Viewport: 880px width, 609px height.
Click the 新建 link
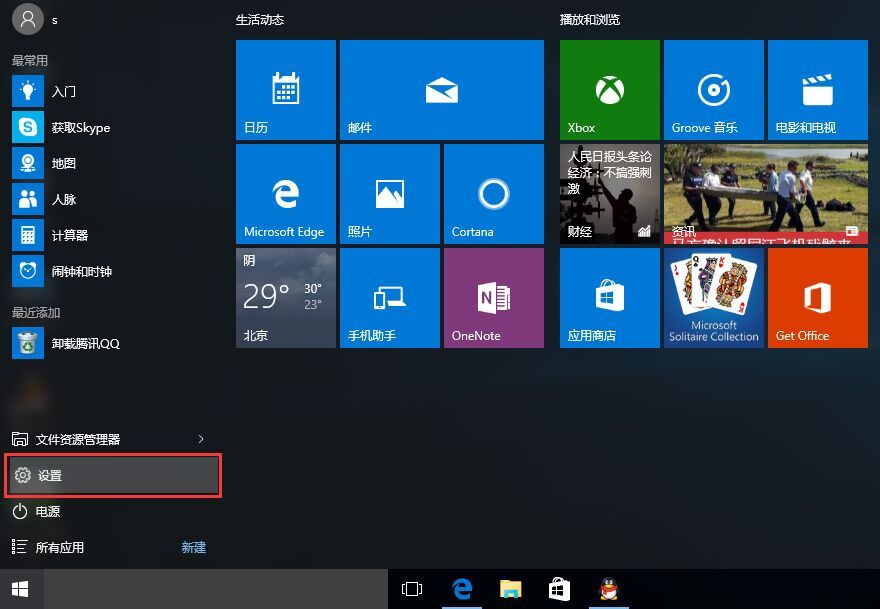(193, 547)
